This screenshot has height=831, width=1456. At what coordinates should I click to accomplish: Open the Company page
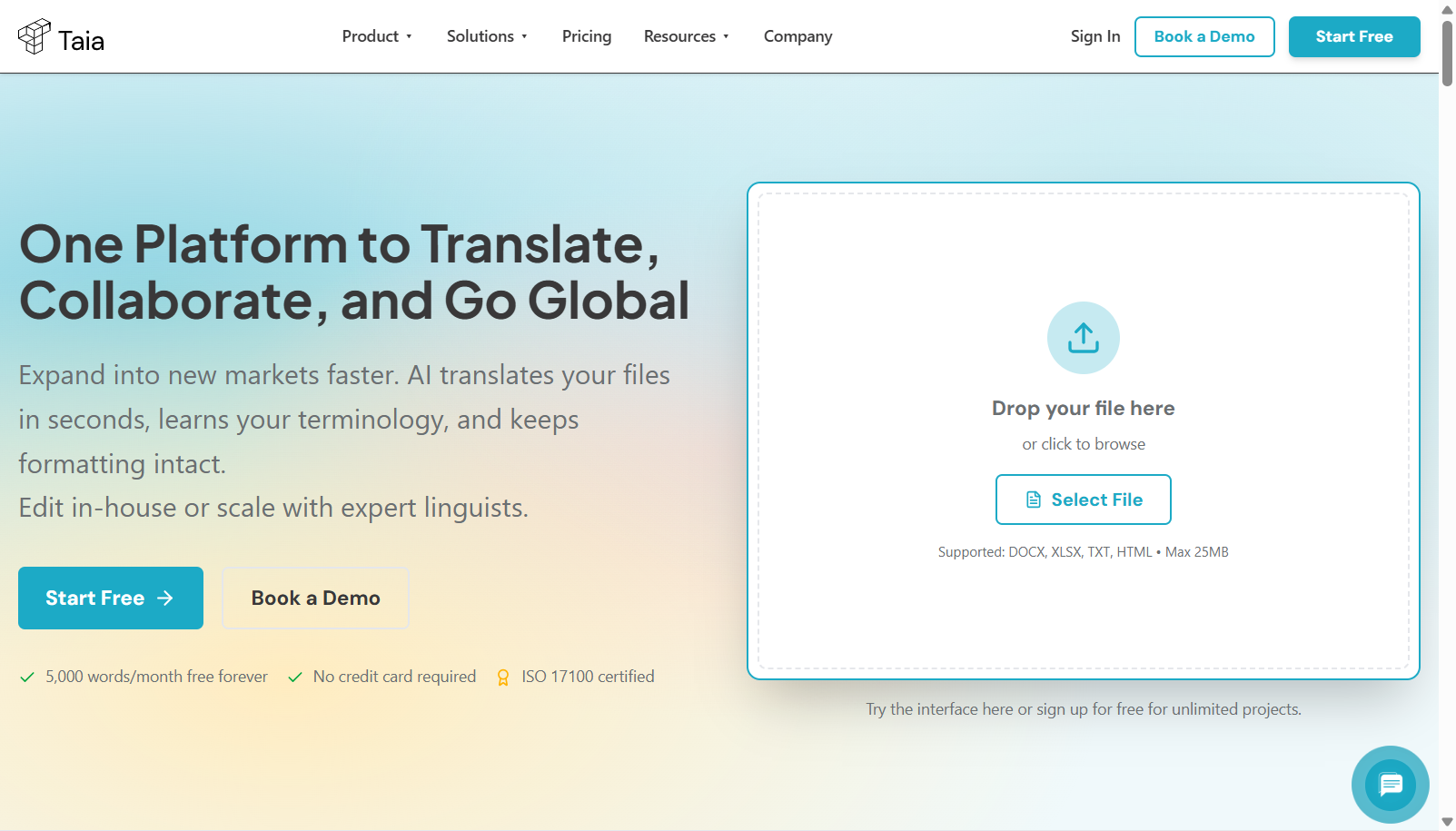point(797,36)
